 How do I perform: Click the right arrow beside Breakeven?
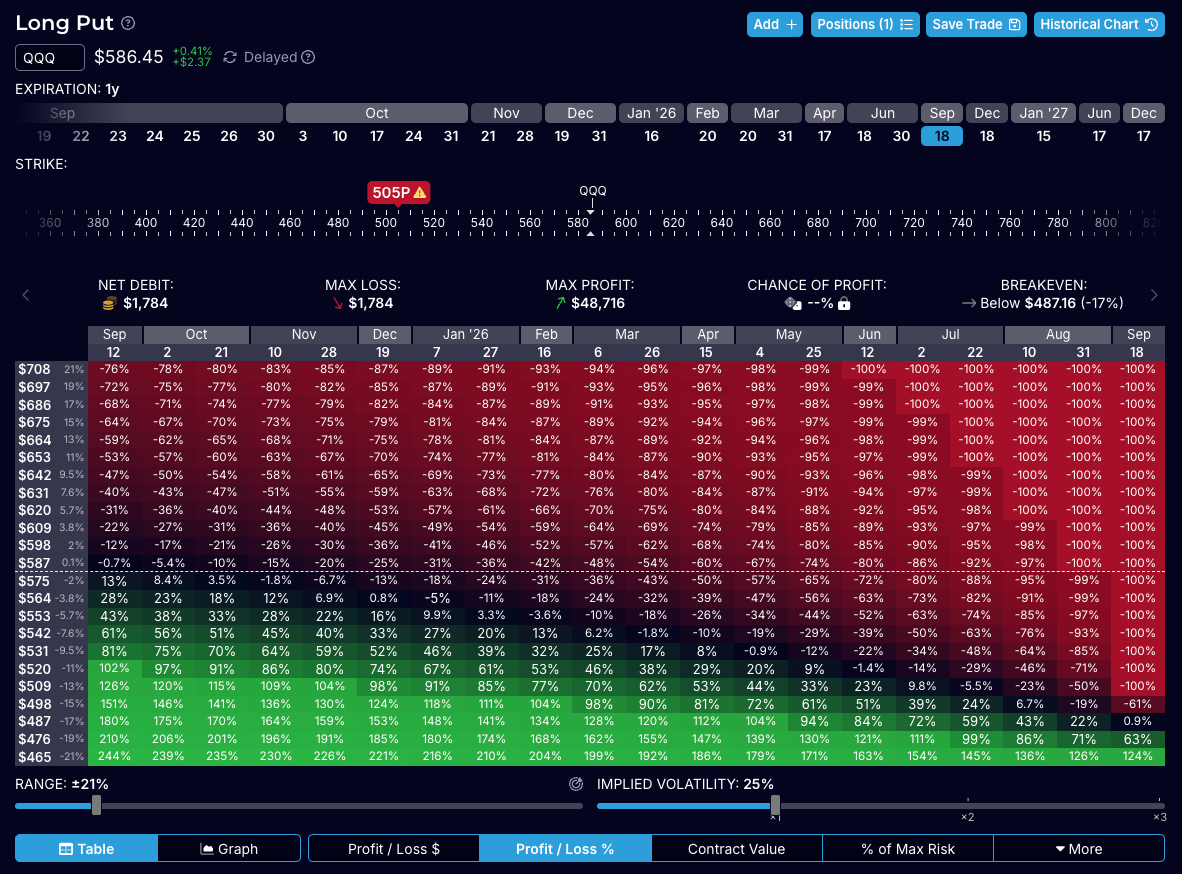point(1154,294)
